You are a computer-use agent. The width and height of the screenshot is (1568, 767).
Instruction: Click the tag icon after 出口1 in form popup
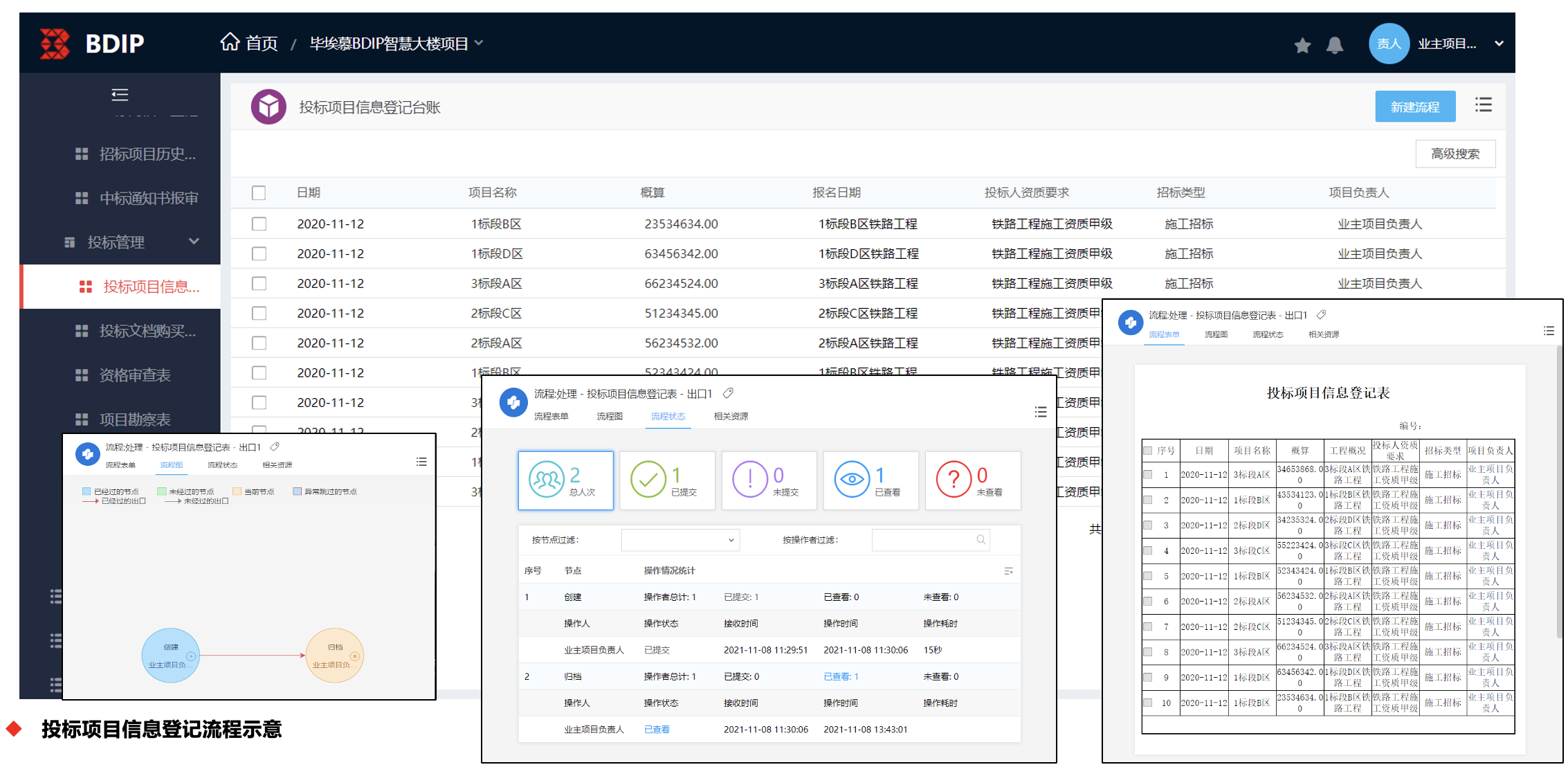(x=1321, y=315)
